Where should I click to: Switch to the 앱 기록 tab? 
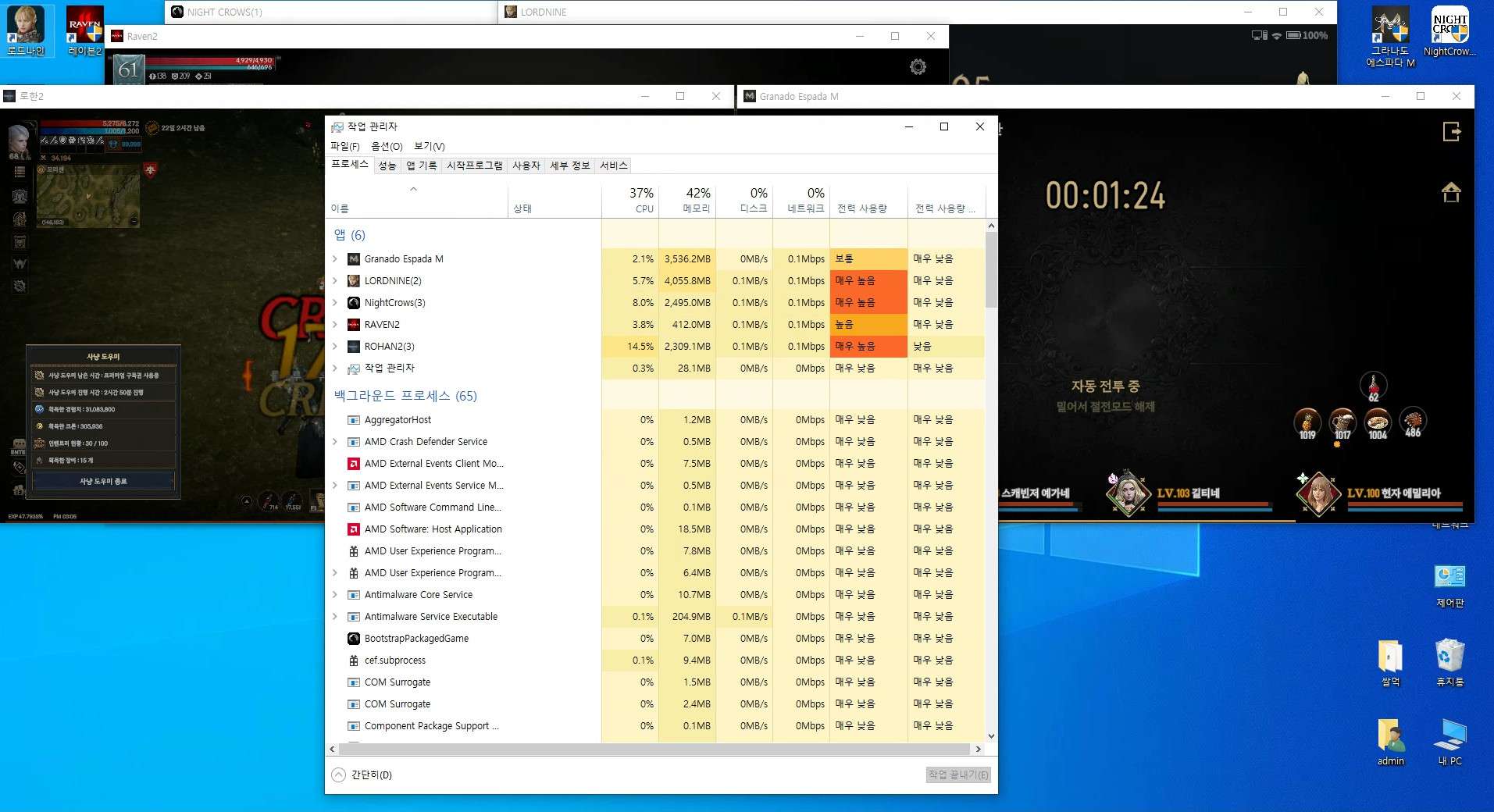tap(422, 166)
